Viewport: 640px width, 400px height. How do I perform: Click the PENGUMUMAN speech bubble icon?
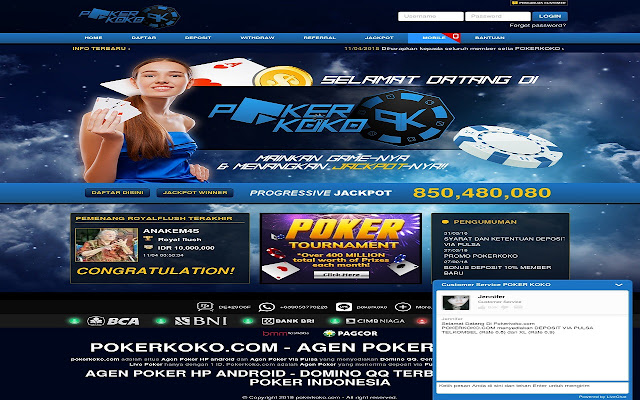pos(445,222)
